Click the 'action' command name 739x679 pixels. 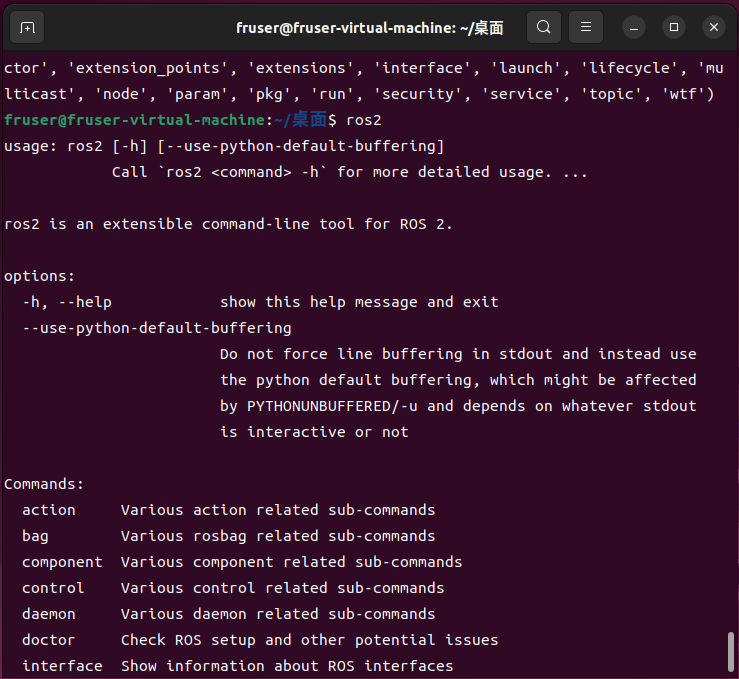[49, 510]
